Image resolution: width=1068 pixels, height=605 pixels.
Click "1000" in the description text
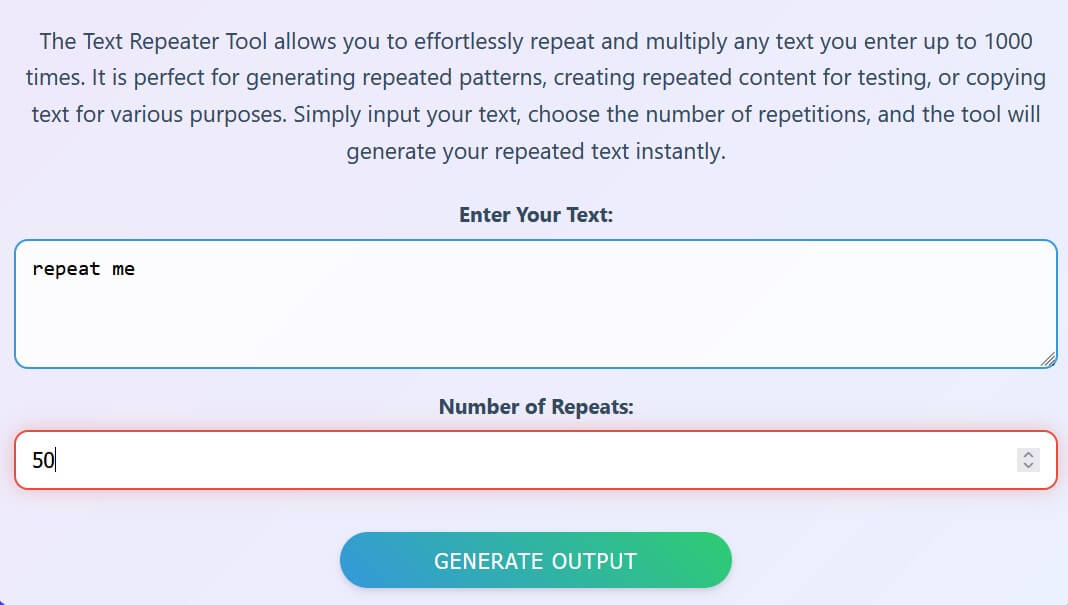point(1006,43)
